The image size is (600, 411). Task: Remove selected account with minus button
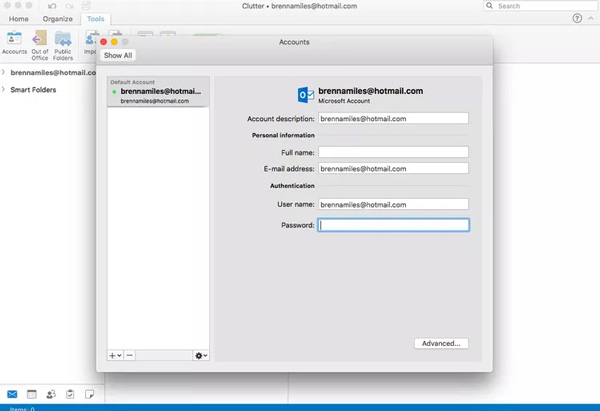[x=130, y=356]
